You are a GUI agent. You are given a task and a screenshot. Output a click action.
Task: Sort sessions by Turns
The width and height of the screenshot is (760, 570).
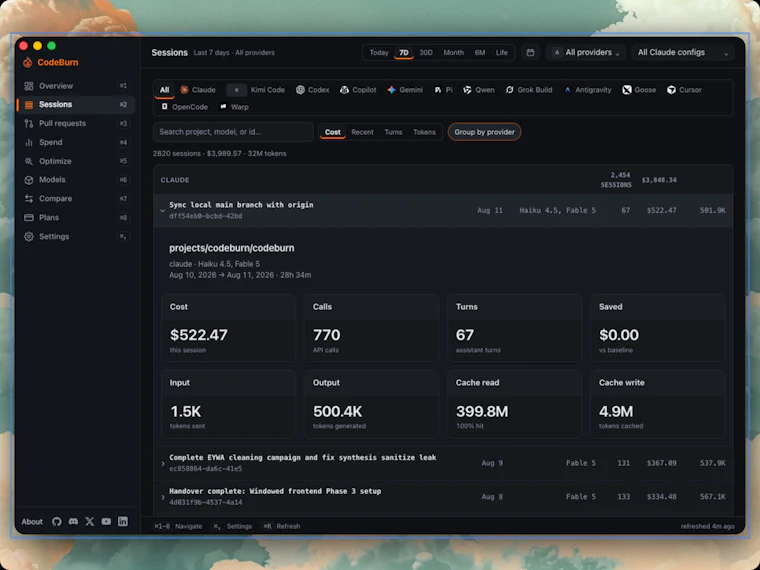click(x=393, y=132)
